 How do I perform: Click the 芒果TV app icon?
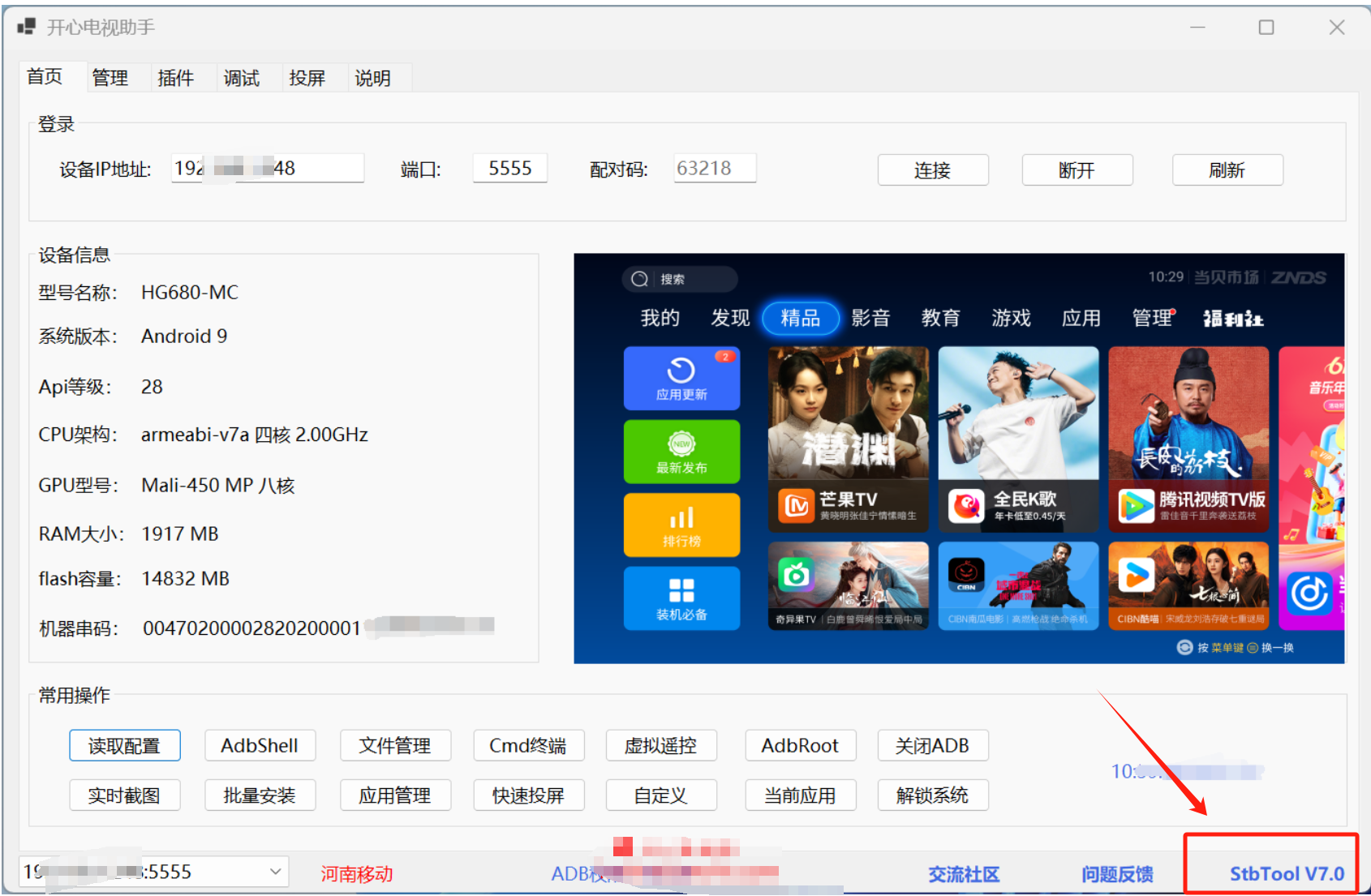[x=796, y=506]
